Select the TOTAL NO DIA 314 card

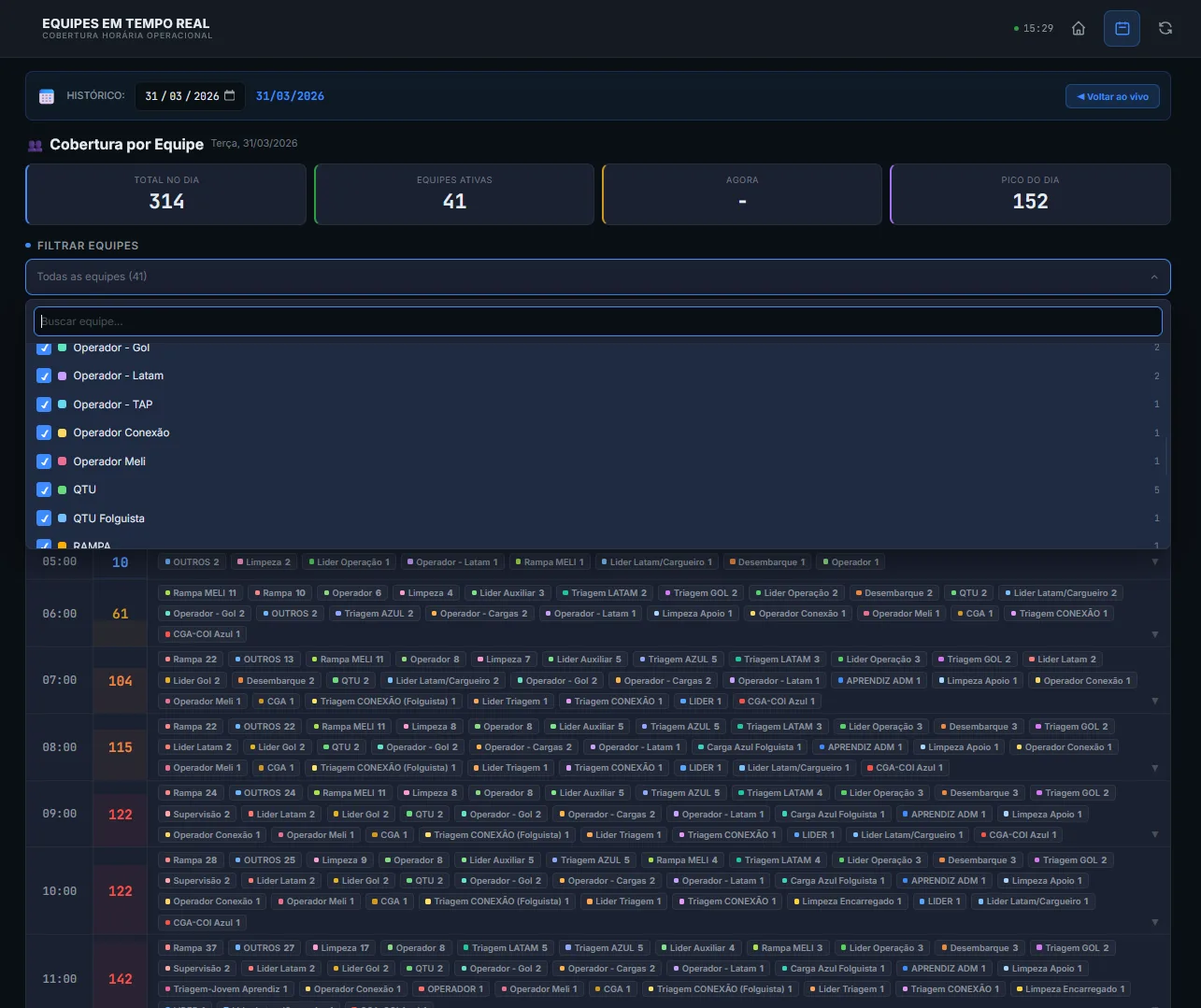click(x=166, y=194)
